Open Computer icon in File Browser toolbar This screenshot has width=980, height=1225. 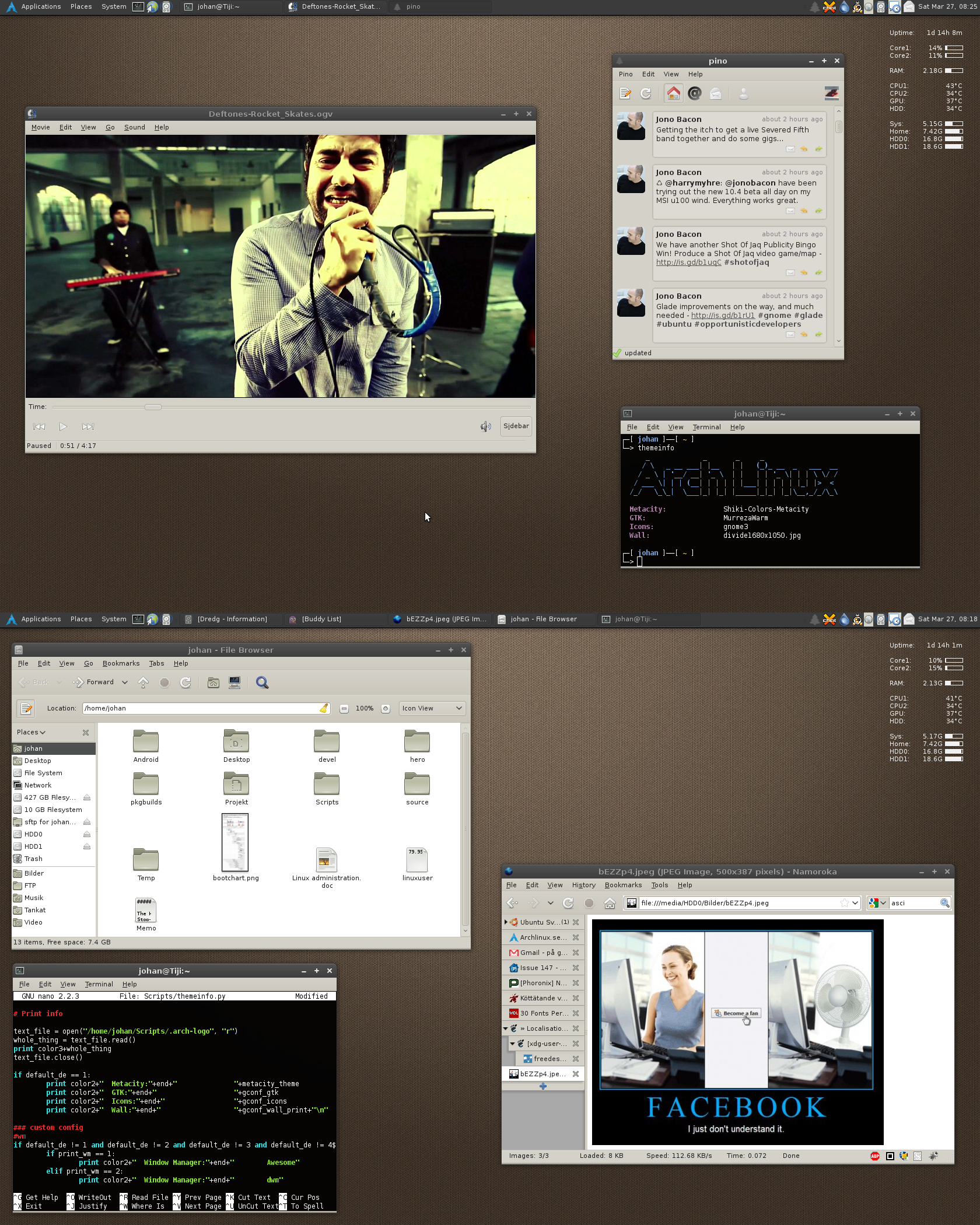point(235,682)
